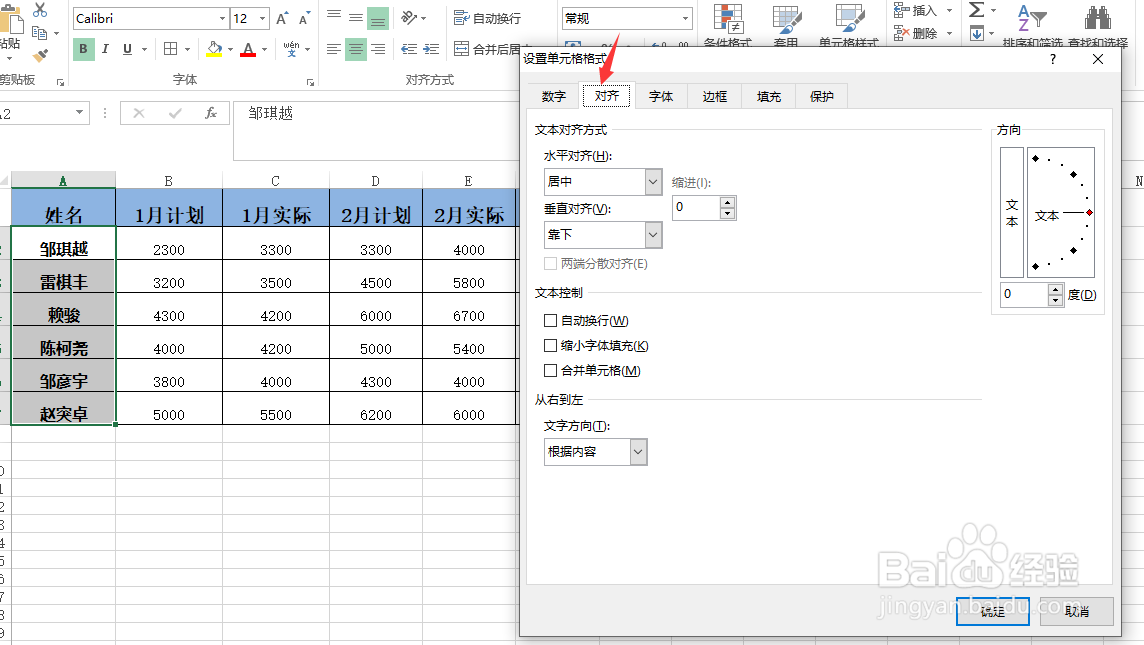
Task: Open the 垂直对齐 vertical alignment dropdown
Action: point(653,235)
